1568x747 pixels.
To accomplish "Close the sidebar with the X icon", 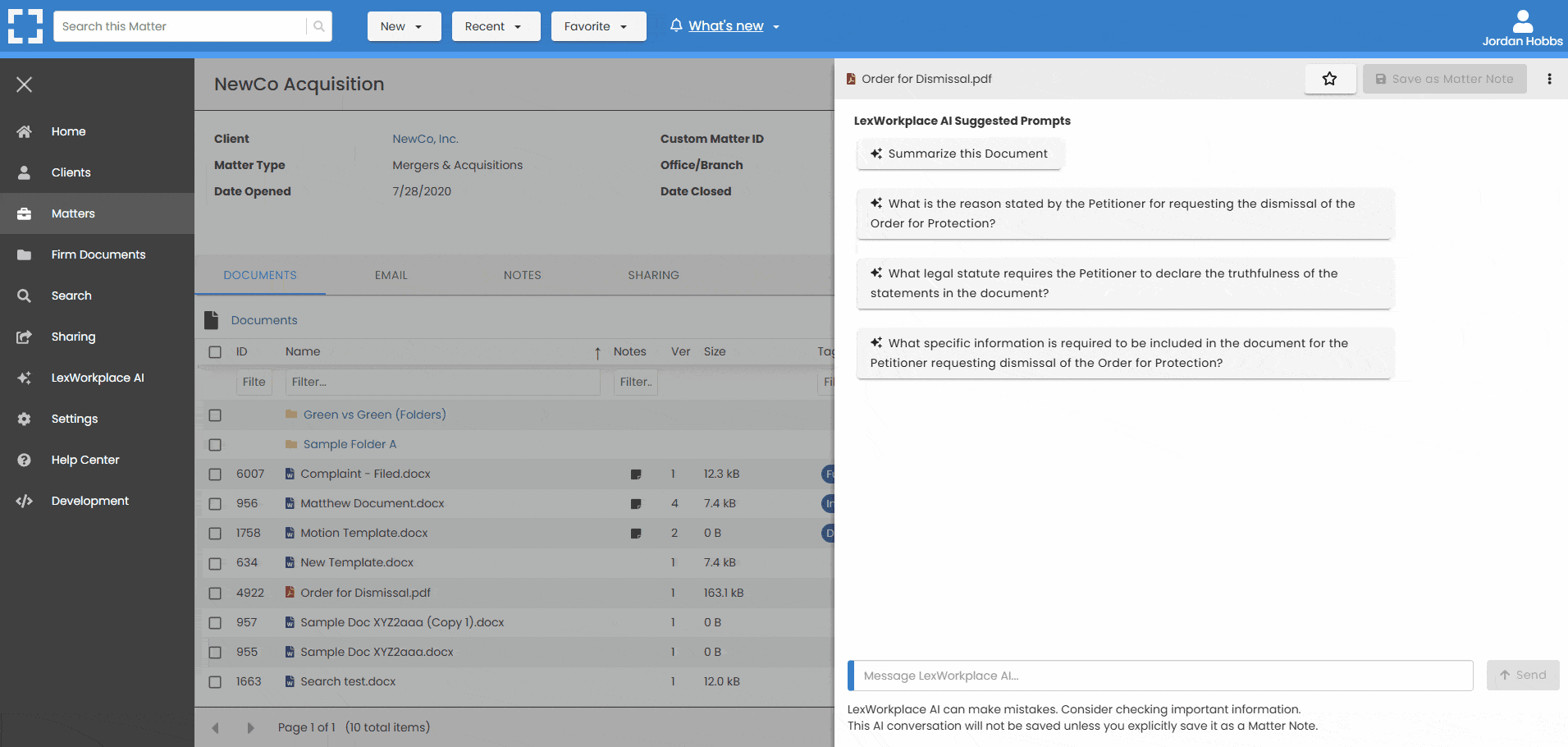I will point(25,85).
